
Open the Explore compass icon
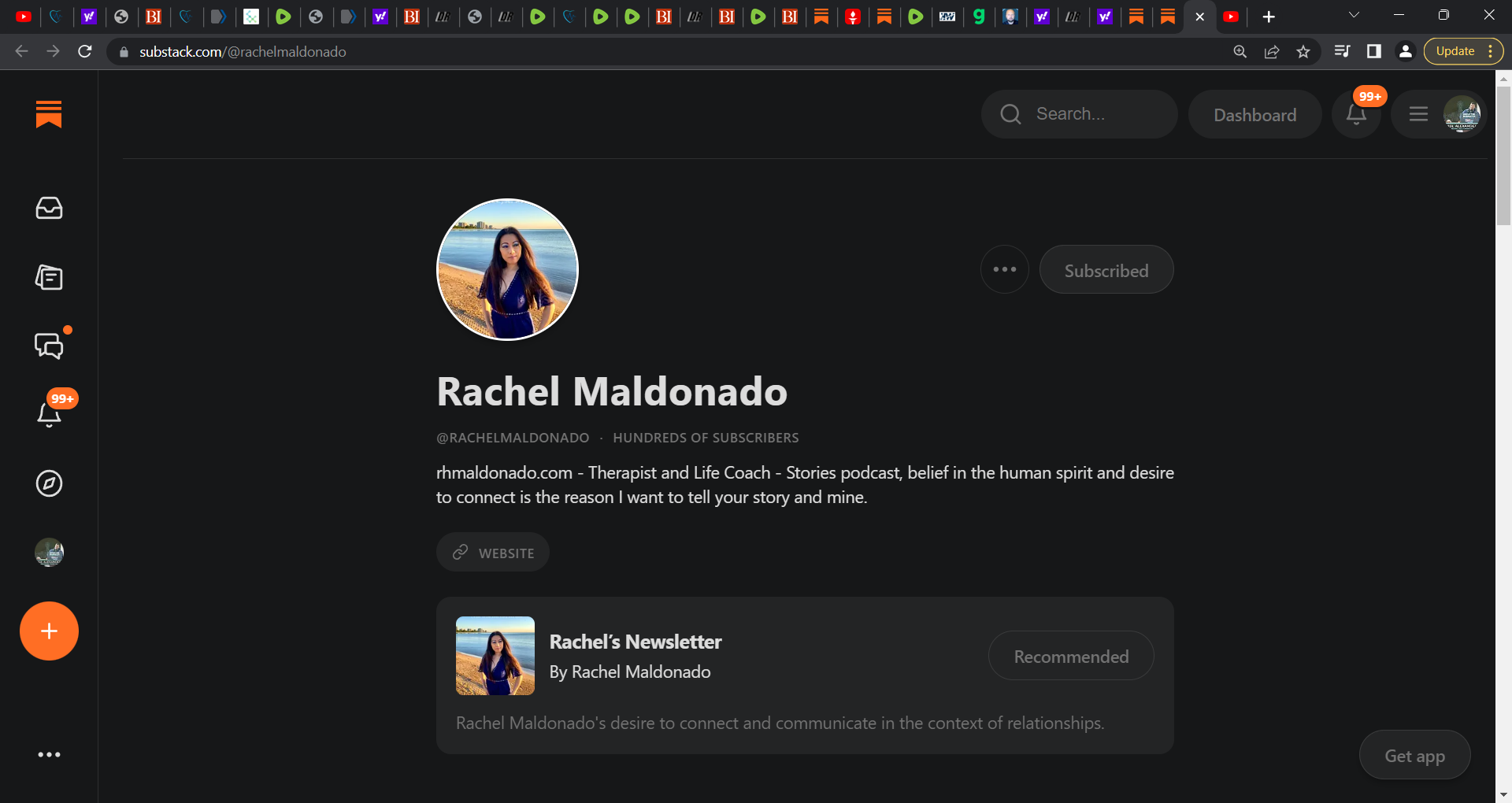(x=49, y=483)
